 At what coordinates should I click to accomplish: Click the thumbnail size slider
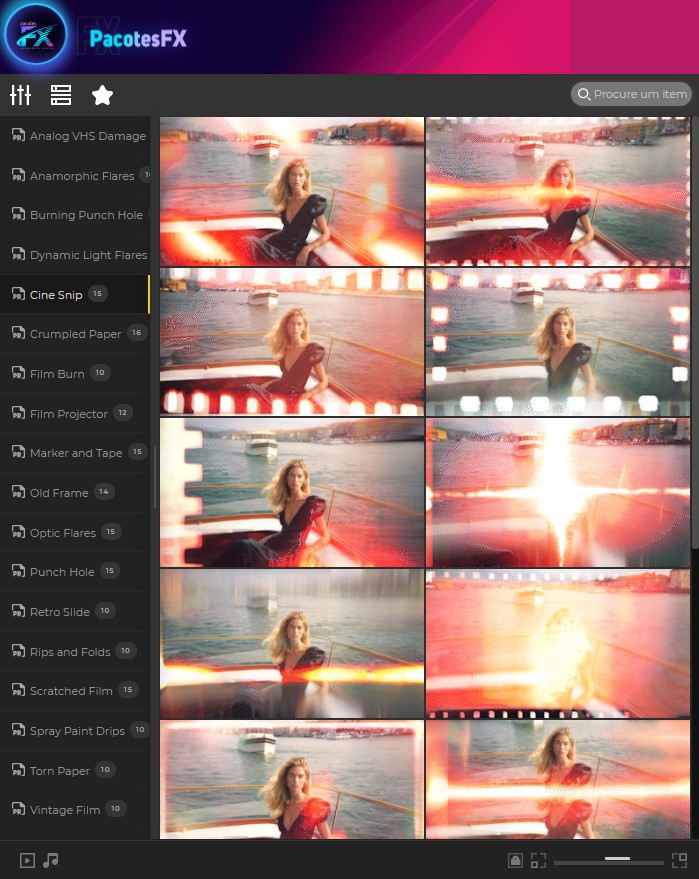(608, 860)
